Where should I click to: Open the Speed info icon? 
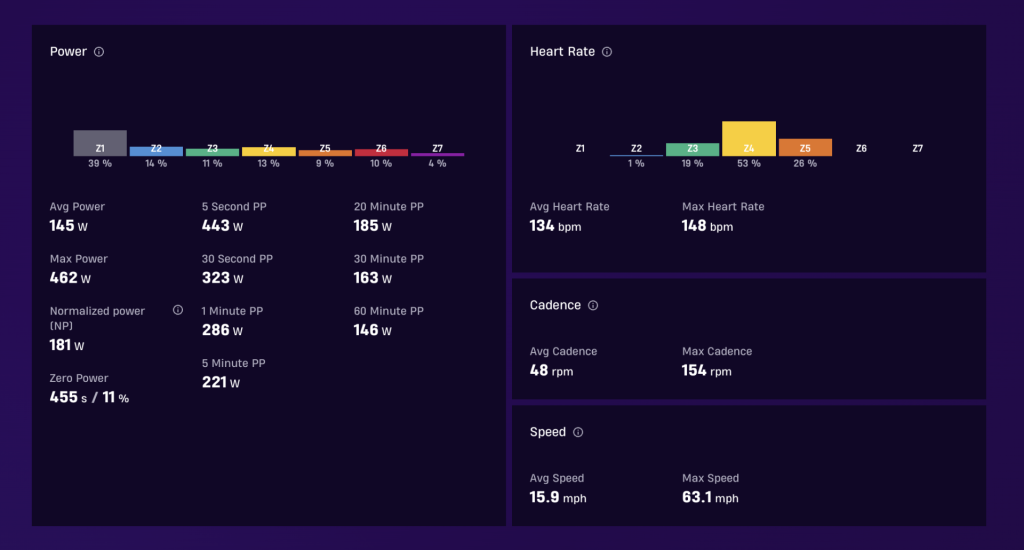coord(578,432)
